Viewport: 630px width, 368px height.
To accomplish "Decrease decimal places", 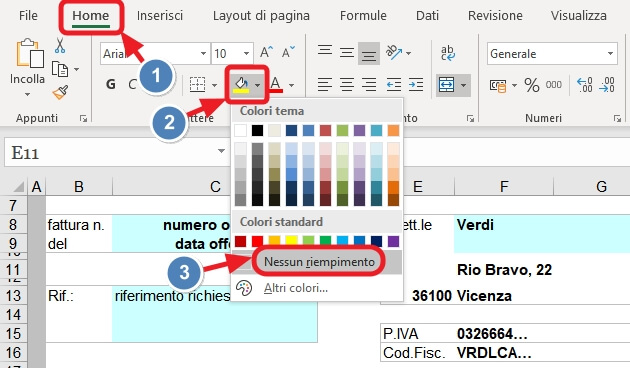I will (x=607, y=85).
